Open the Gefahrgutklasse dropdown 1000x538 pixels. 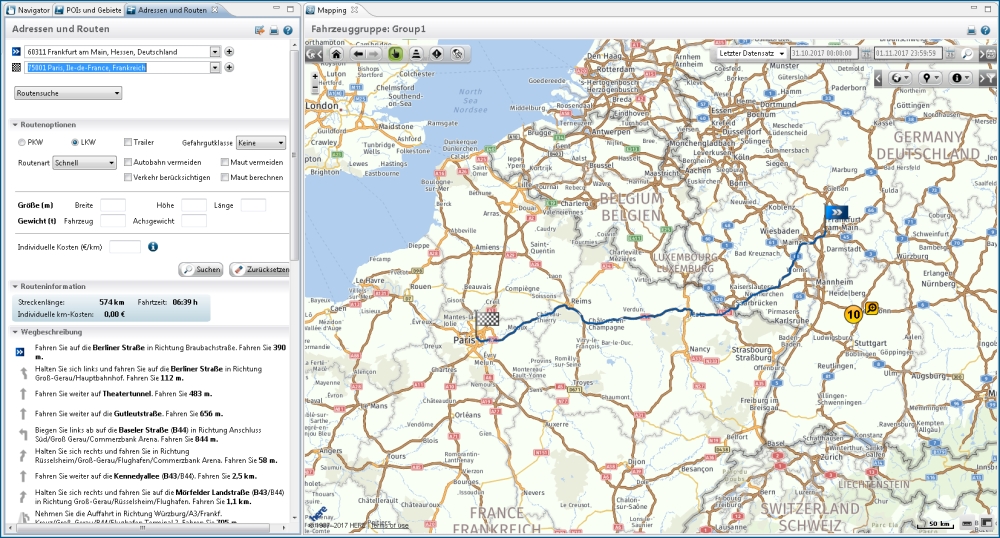point(261,143)
